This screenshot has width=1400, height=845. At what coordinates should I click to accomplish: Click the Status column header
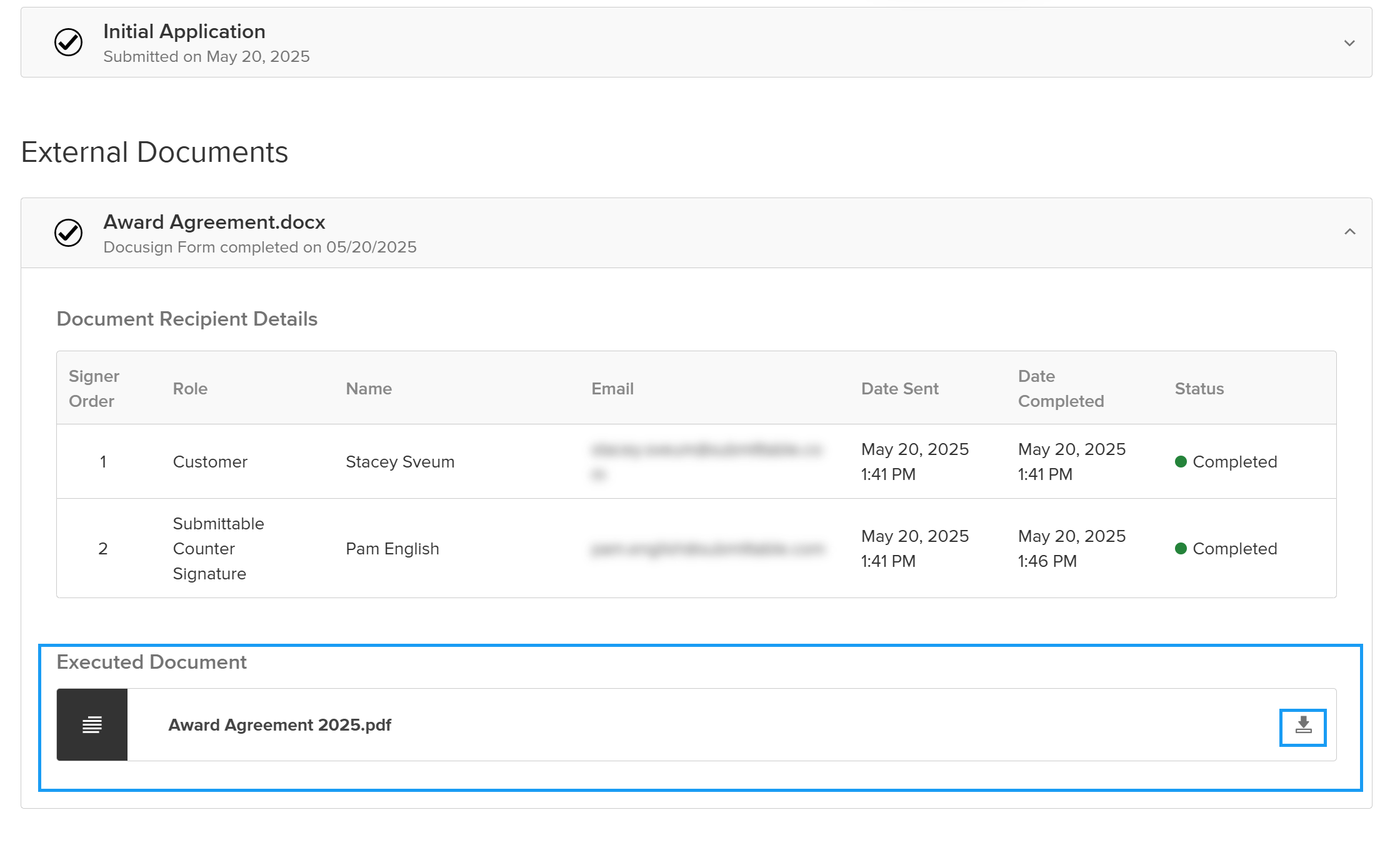1199,389
